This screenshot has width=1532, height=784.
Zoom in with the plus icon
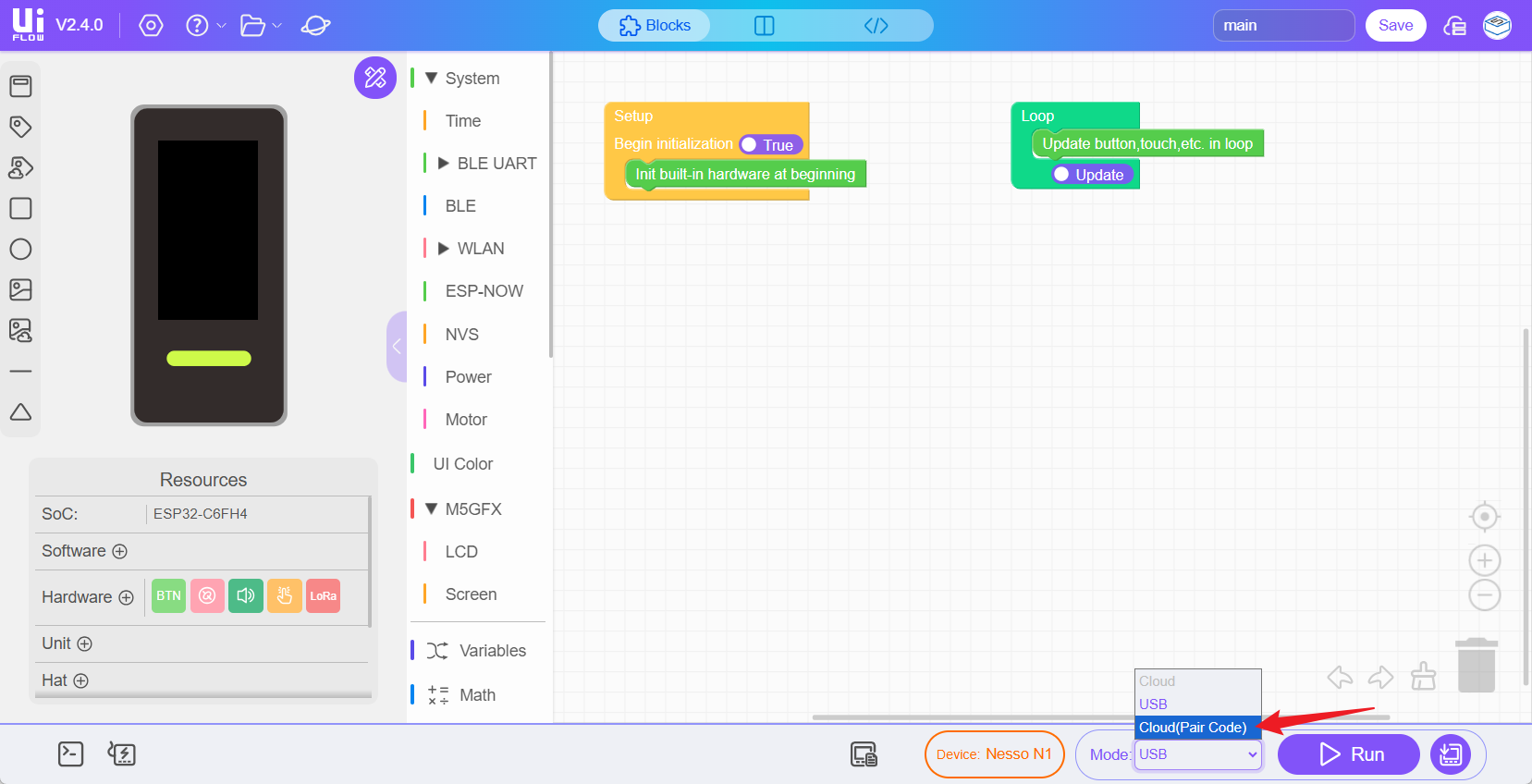1485,560
